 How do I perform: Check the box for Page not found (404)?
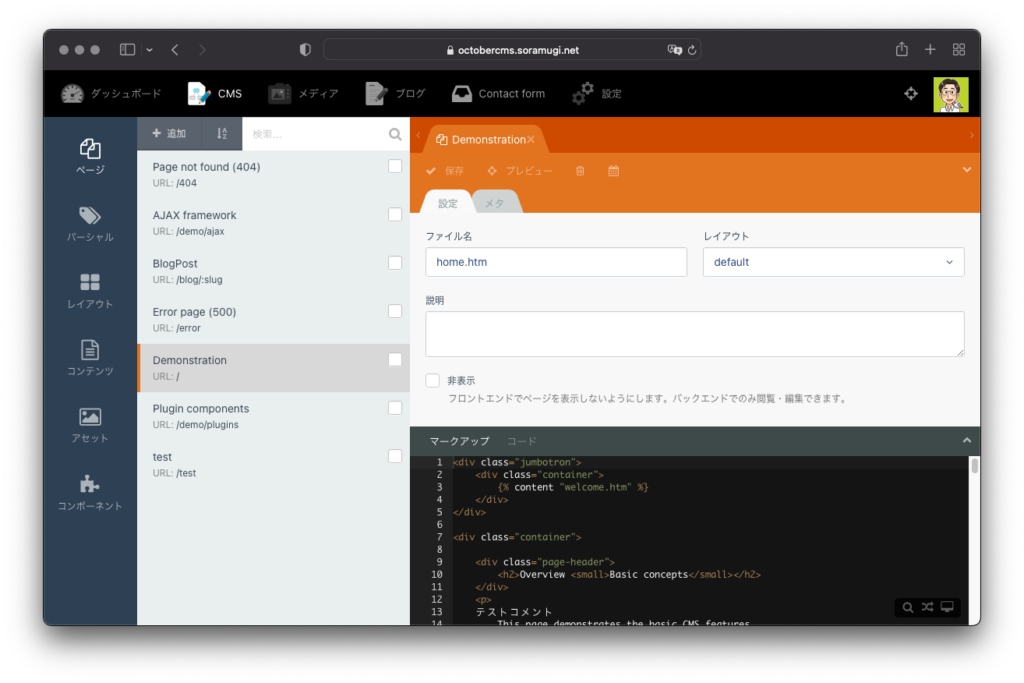coord(395,166)
